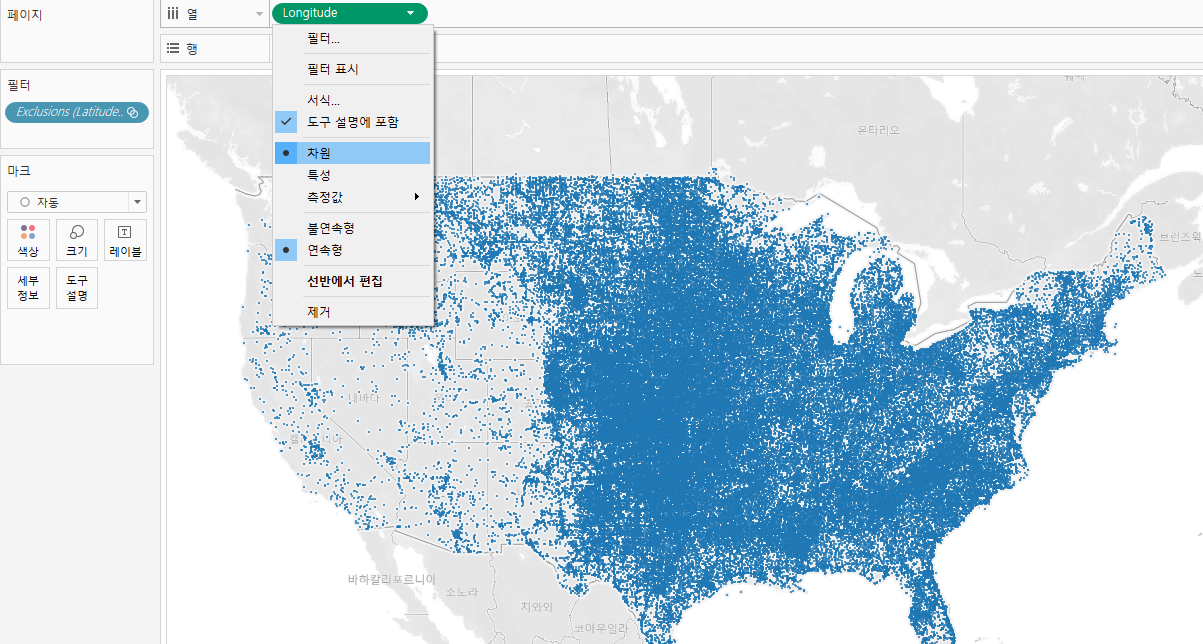Image resolution: width=1203 pixels, height=644 pixels.
Task: Click the 치와와 map label
Action: click(536, 607)
